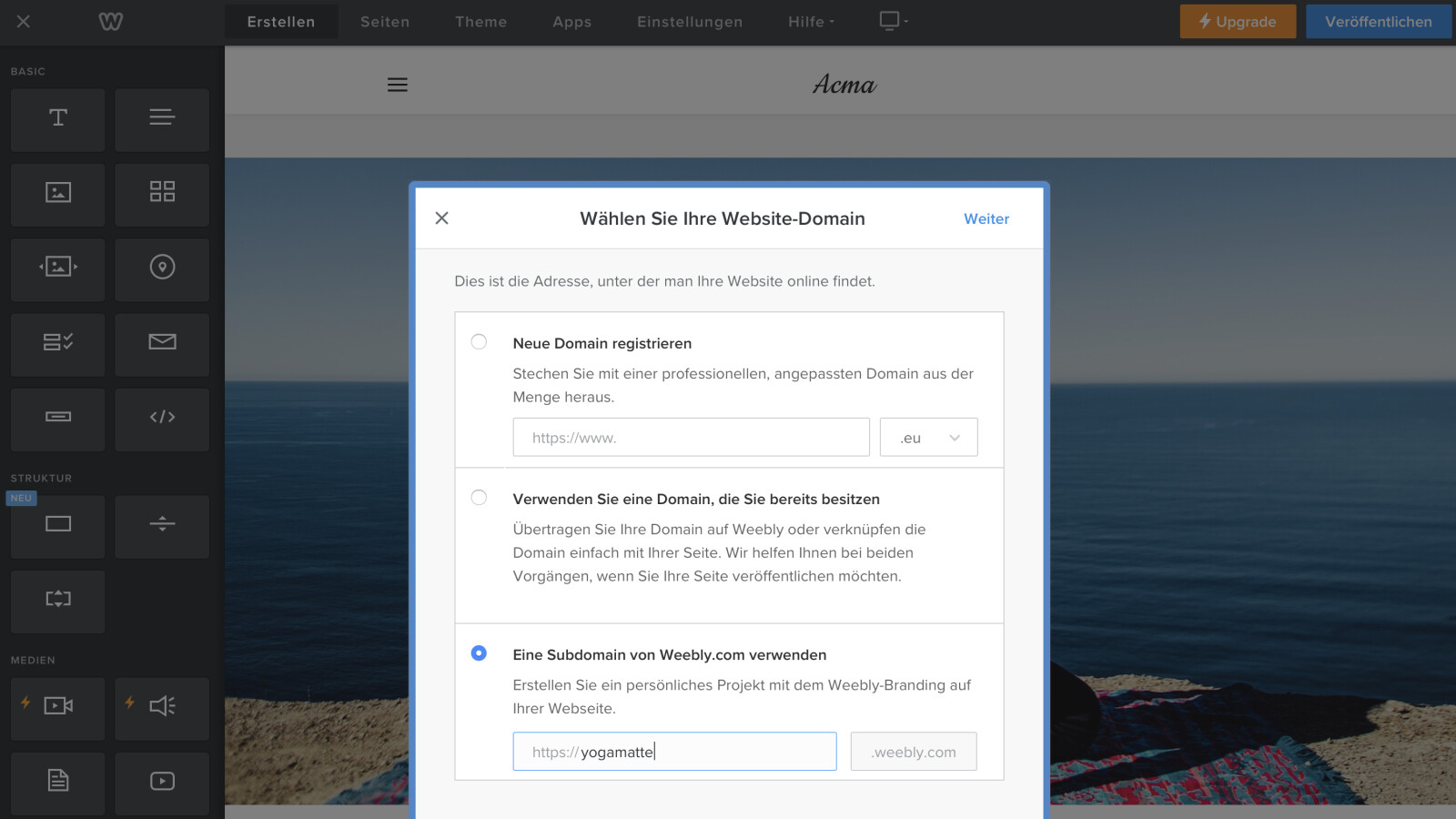This screenshot has width=1456, height=819.
Task: Select the Neue Domain registrieren radio button
Action: 479,342
